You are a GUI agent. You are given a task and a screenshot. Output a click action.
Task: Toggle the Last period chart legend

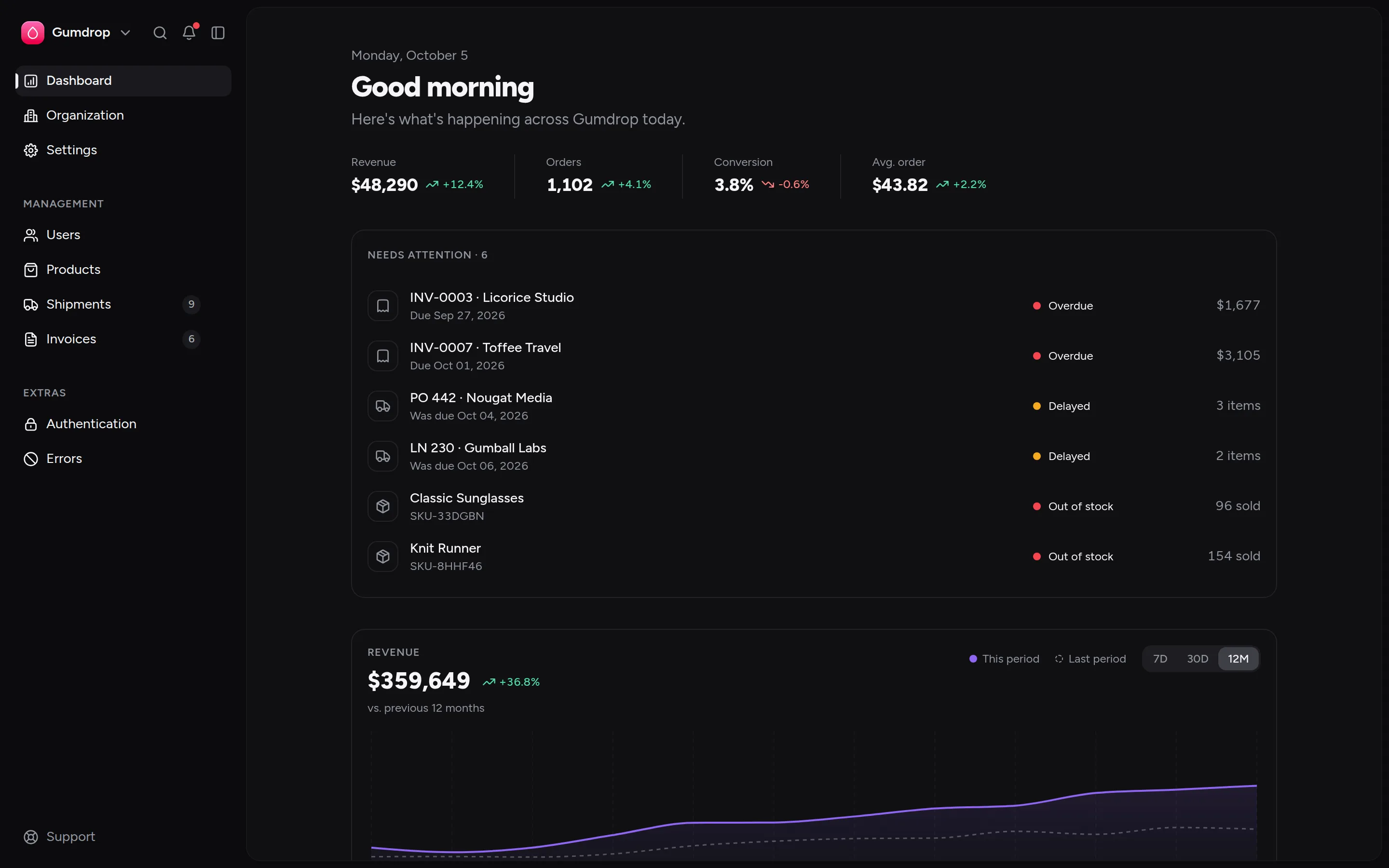pyautogui.click(x=1090, y=659)
